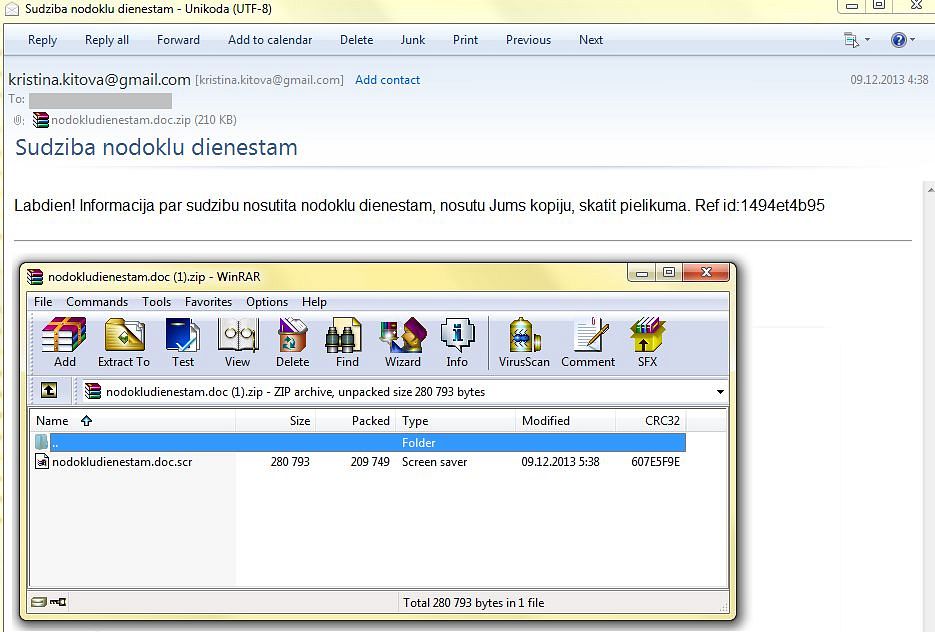Select the nodokludienestam.doc.scr file name
Image resolution: width=935 pixels, height=632 pixels.
(x=122, y=462)
